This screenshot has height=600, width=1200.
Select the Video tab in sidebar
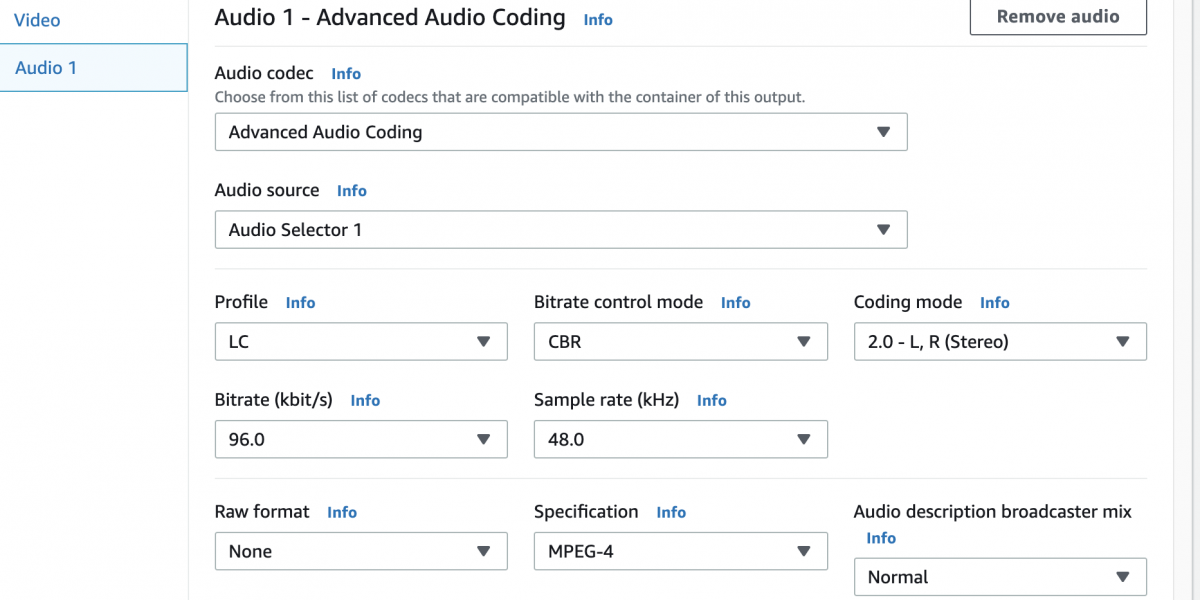(x=37, y=20)
